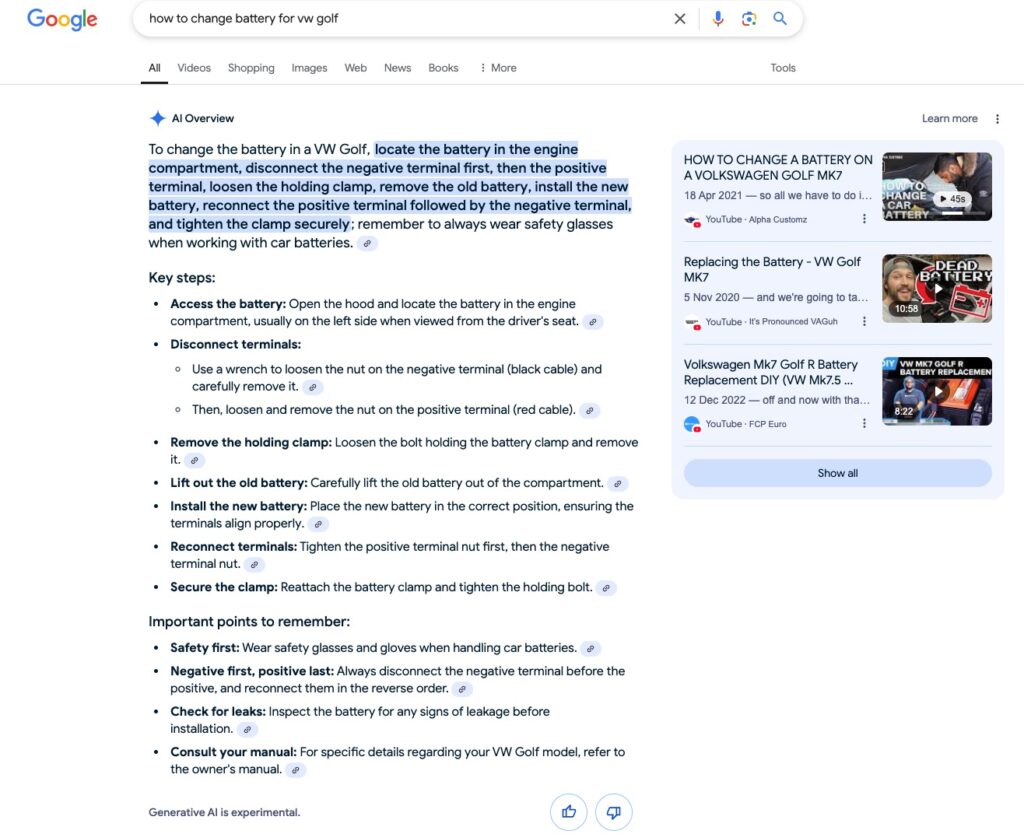Open Google Lens image search
1024x834 pixels.
[x=749, y=19]
